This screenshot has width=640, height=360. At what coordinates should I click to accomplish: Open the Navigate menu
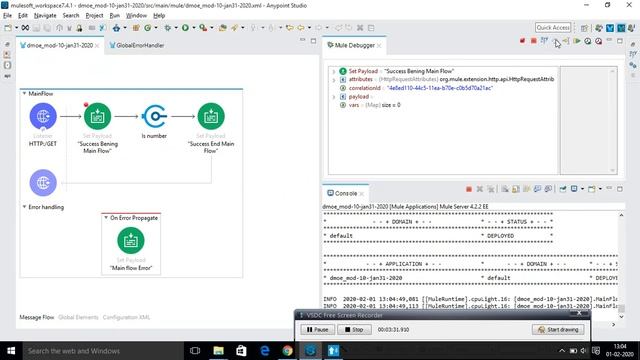45,16
